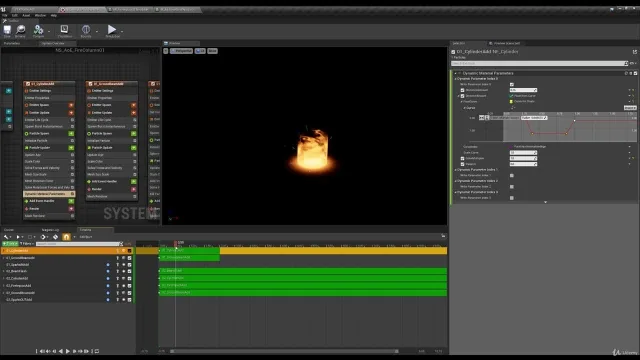
Task: Click the timeline wrench actions icon
Action: pos(6,237)
